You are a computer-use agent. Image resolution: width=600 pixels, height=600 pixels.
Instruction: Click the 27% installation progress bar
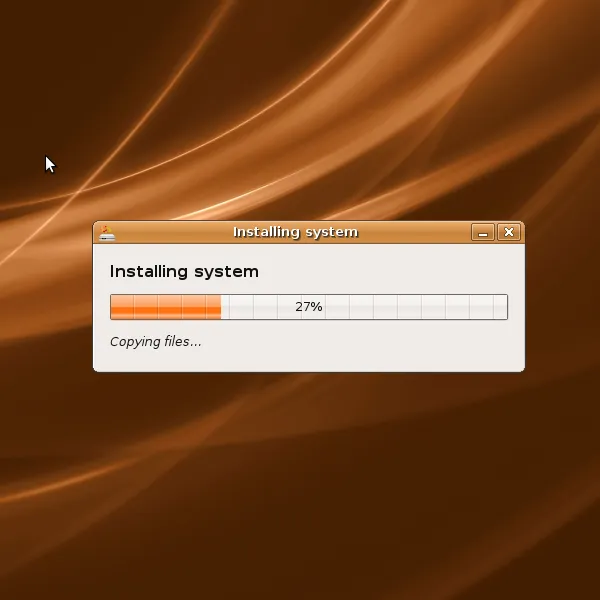pos(309,307)
